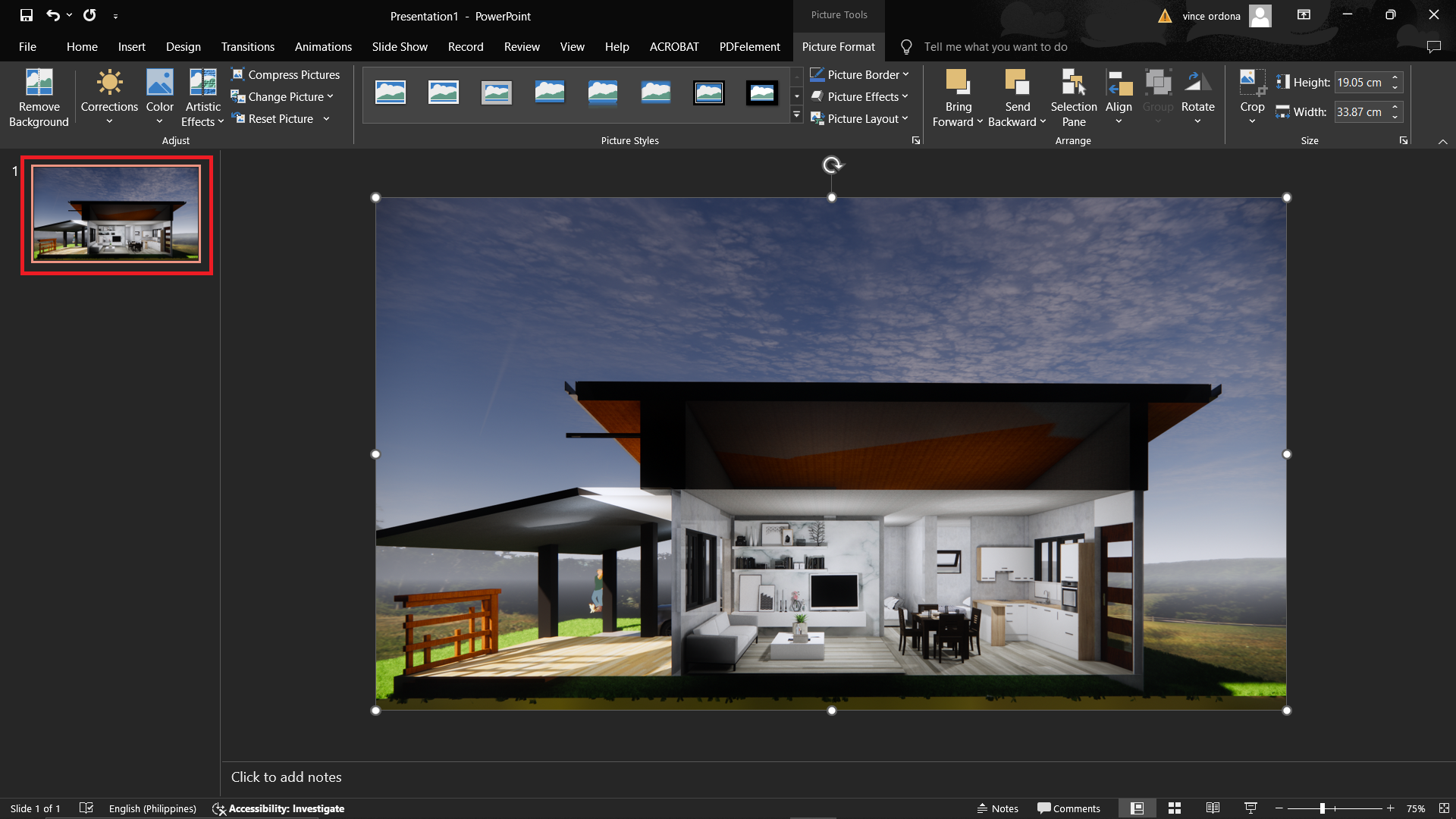Viewport: 1456px width, 819px height.
Task: Apply the black double frame picture style
Action: 709,93
